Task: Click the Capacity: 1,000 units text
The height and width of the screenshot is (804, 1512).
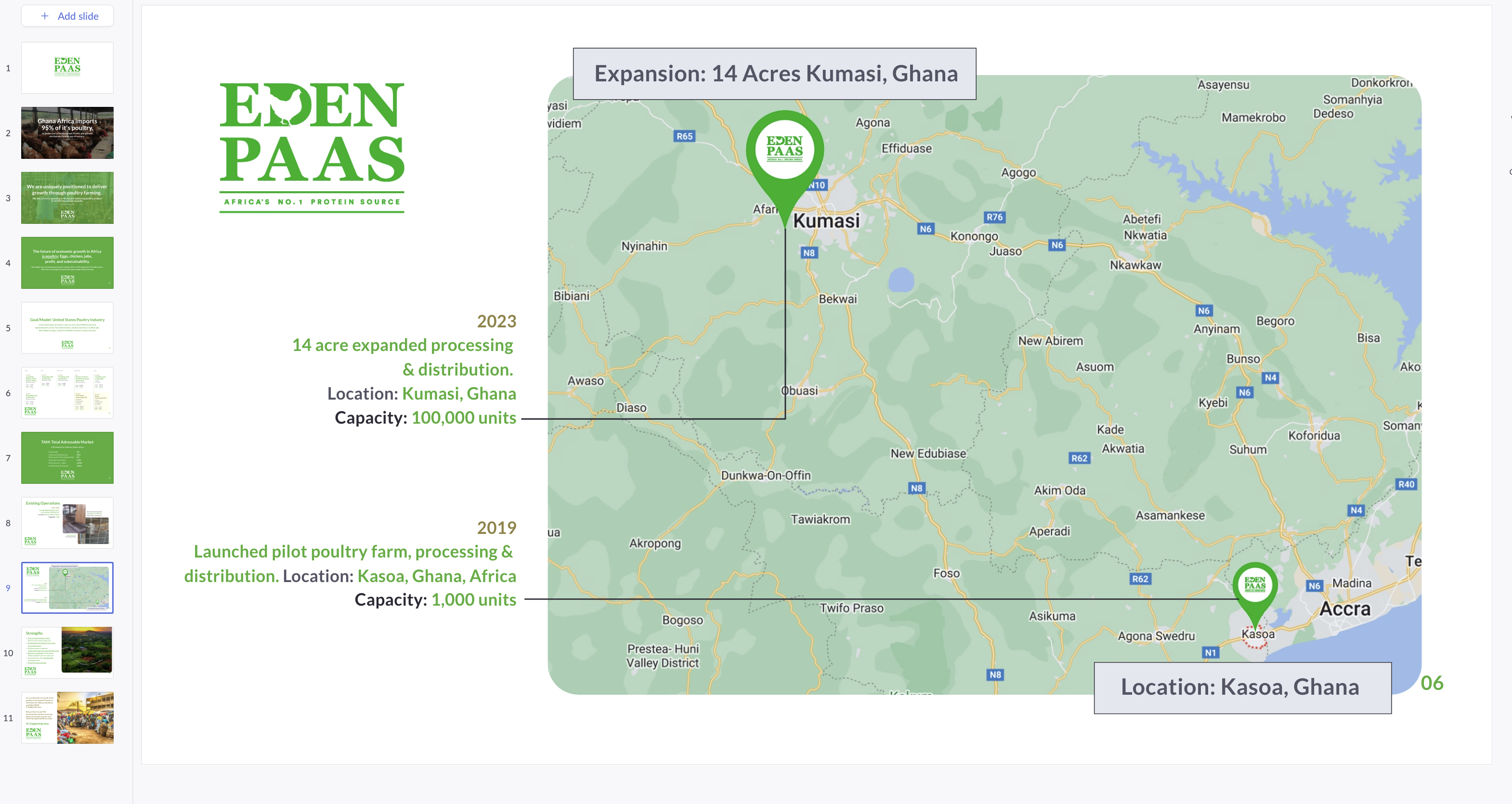Action: coord(435,600)
